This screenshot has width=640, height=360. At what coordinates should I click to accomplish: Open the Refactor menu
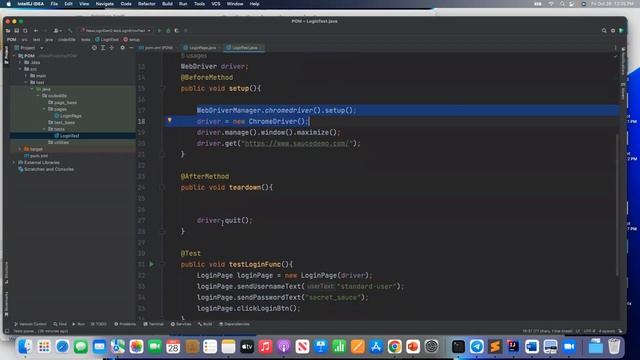coord(147,4)
